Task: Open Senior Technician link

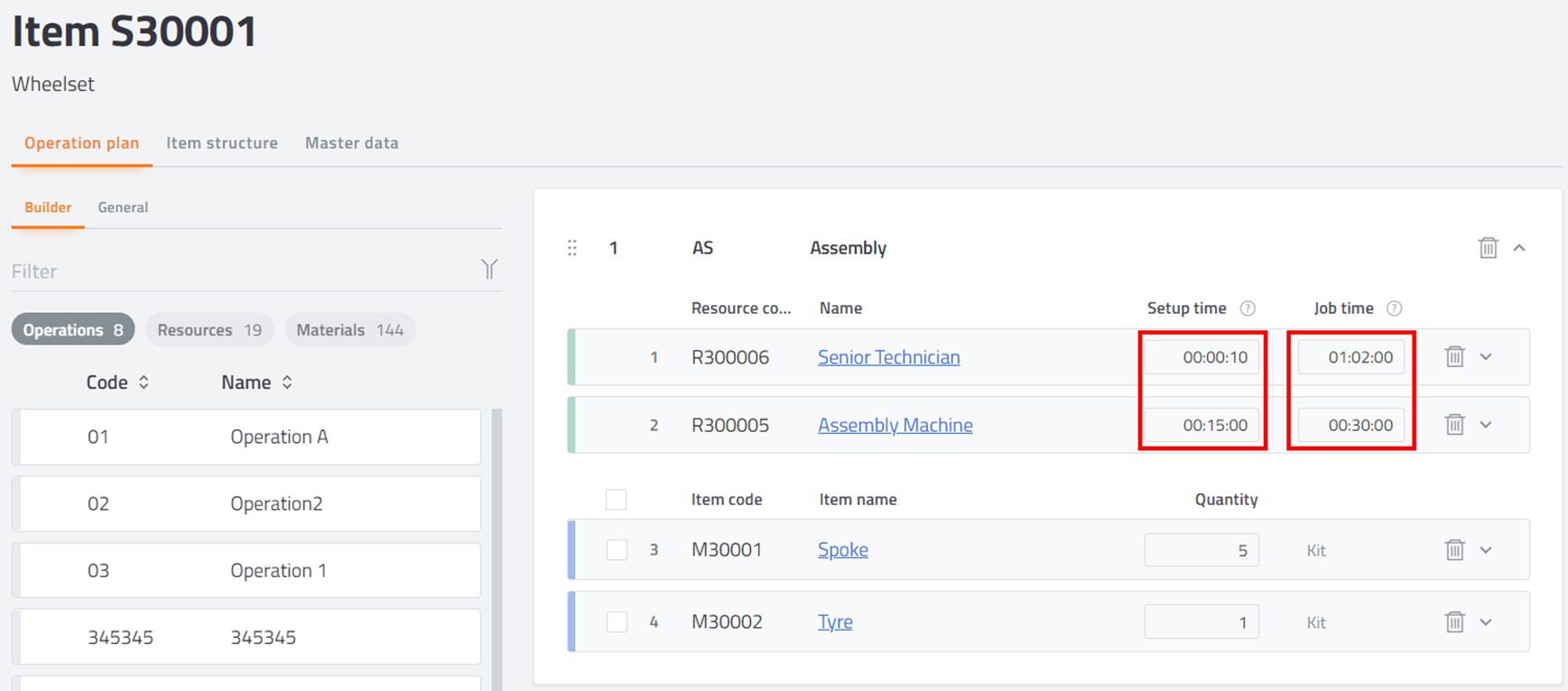Action: 889,356
